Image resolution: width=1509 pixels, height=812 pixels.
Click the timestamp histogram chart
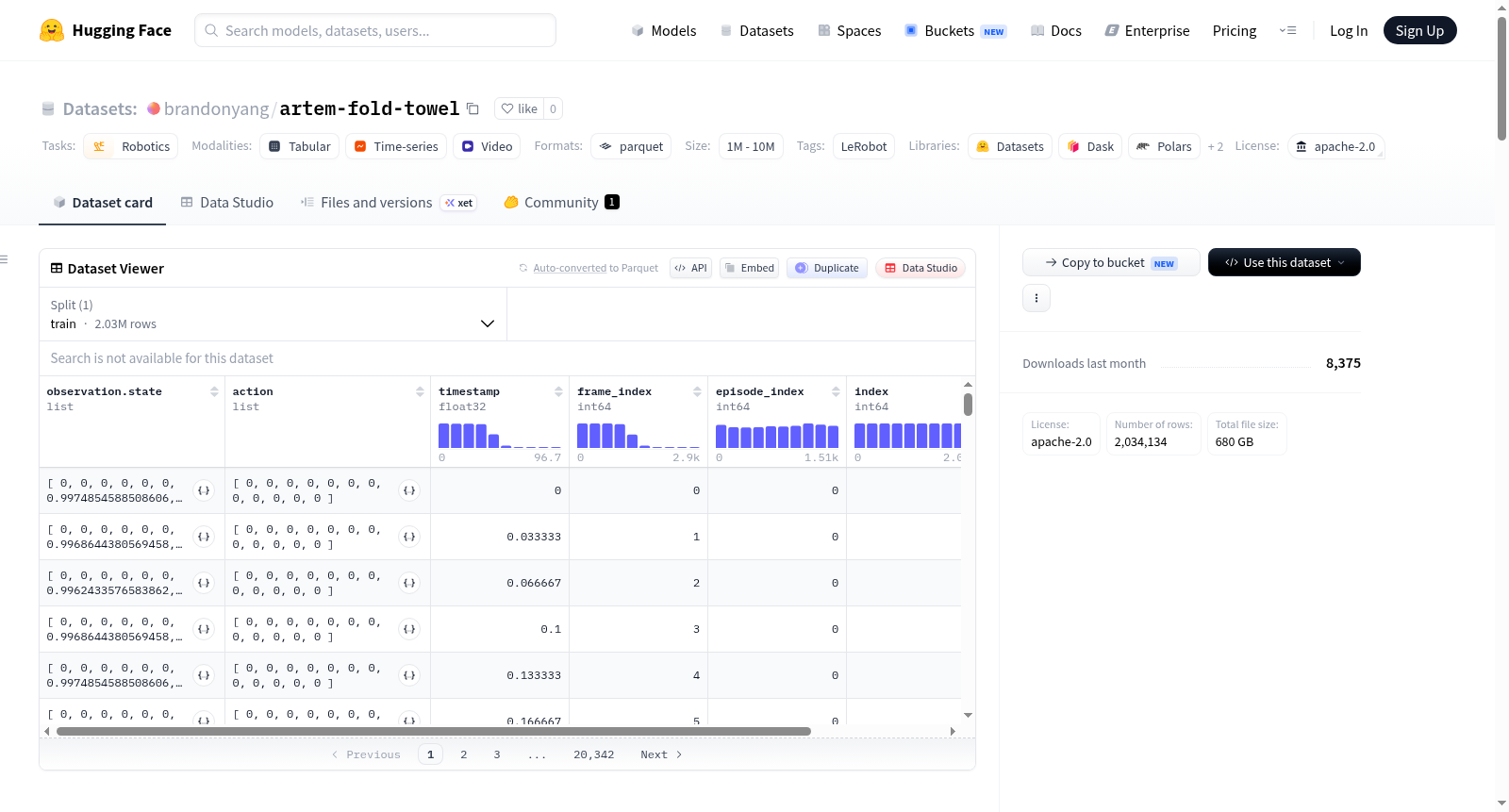(500, 435)
